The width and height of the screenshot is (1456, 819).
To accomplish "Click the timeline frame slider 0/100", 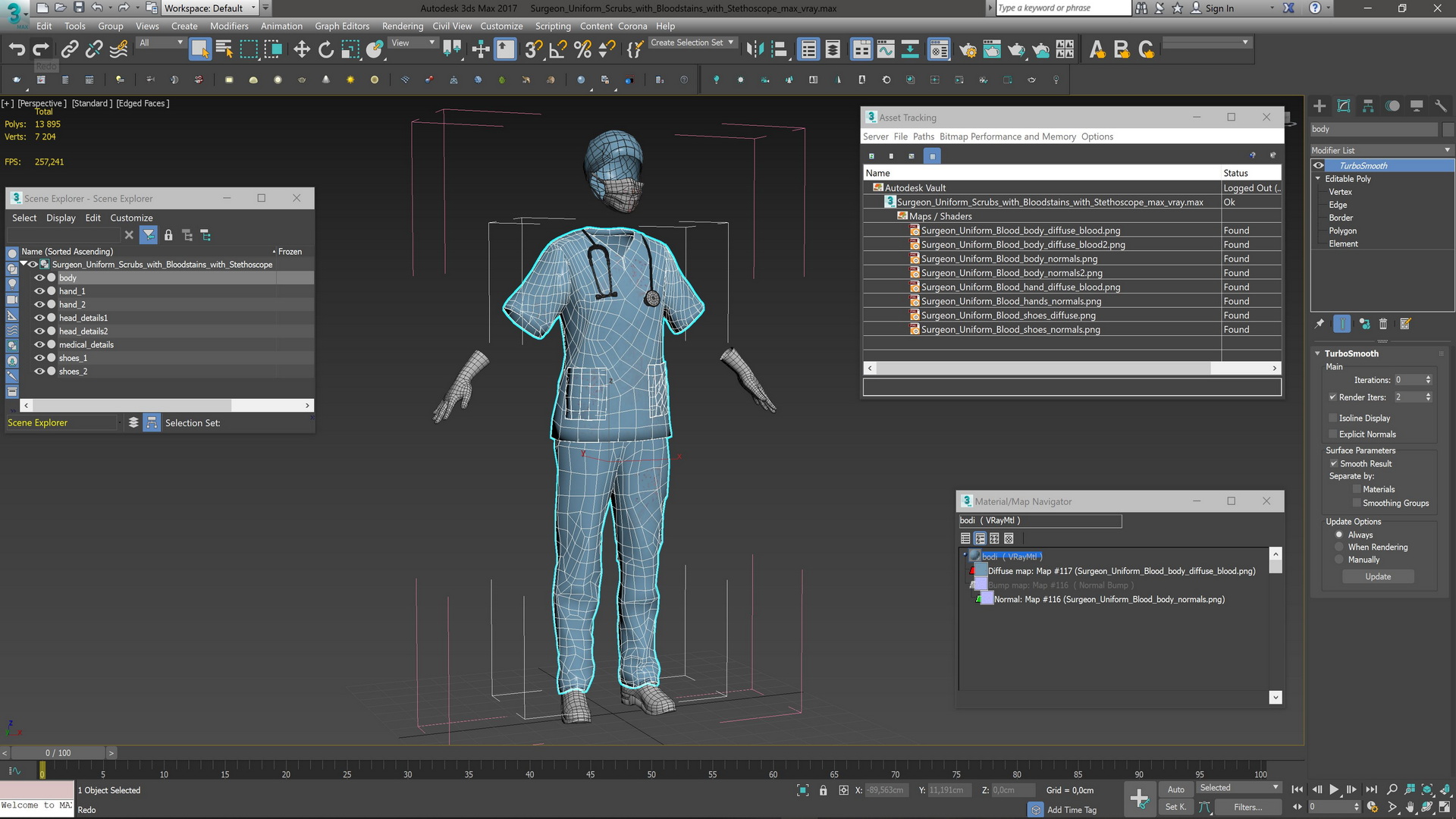I will point(58,753).
